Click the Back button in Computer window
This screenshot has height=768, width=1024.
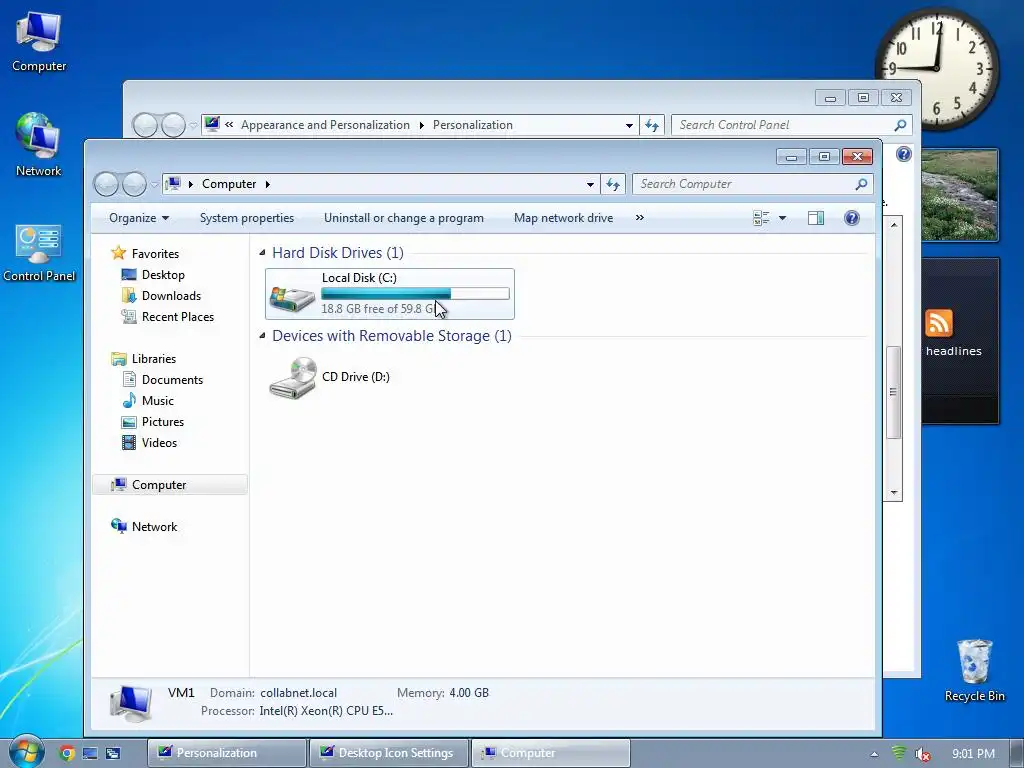(x=106, y=184)
